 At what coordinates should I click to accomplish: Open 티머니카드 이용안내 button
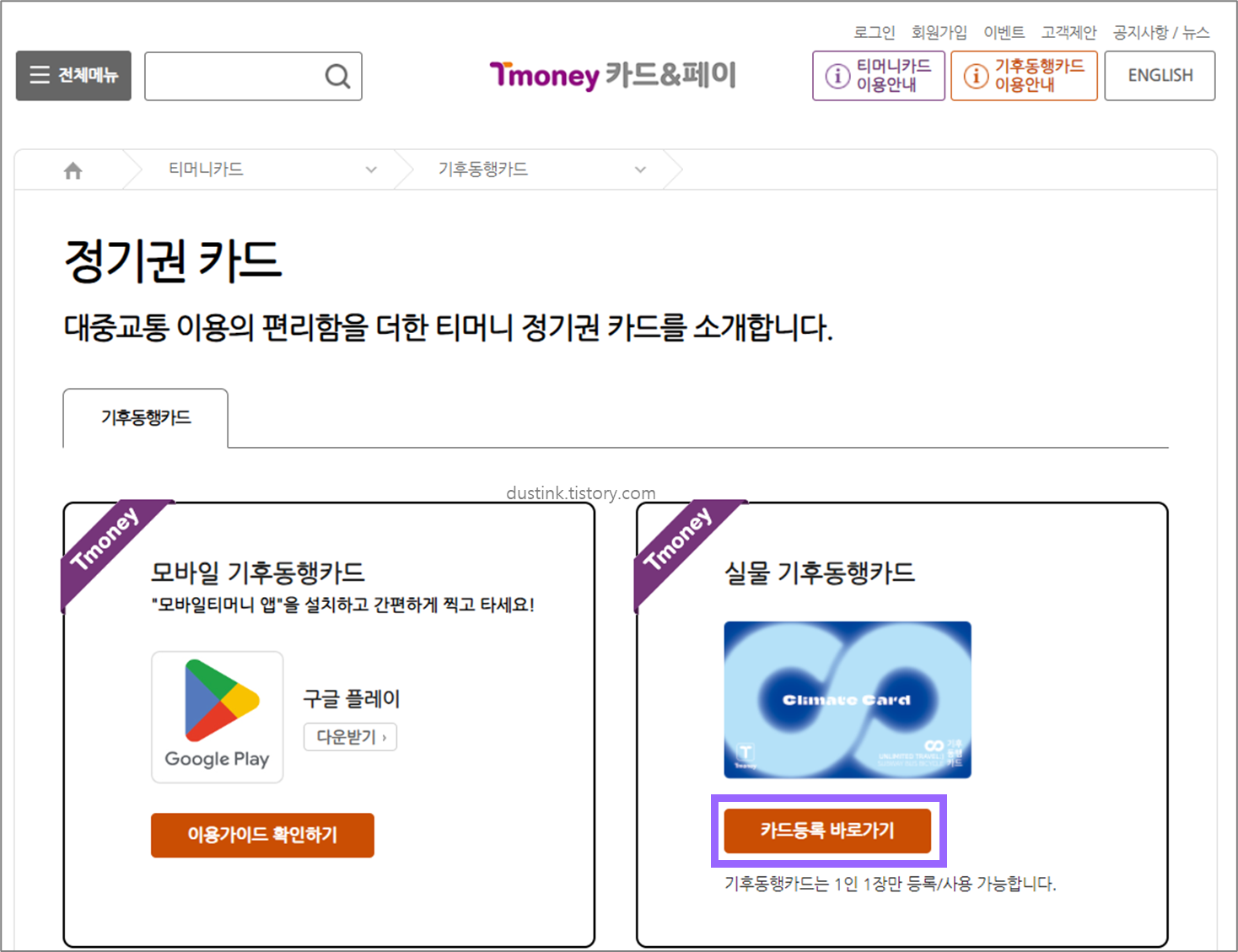878,76
